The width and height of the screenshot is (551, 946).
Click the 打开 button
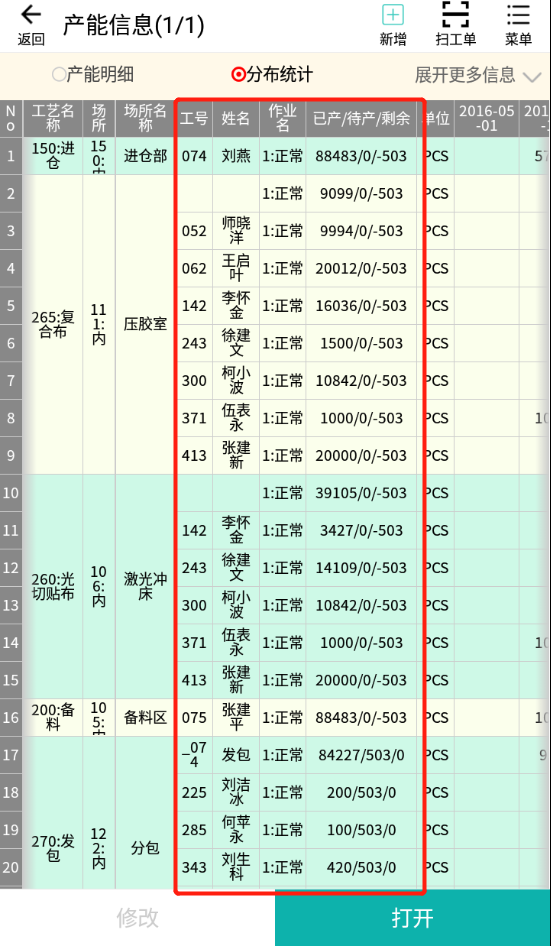pos(413,918)
